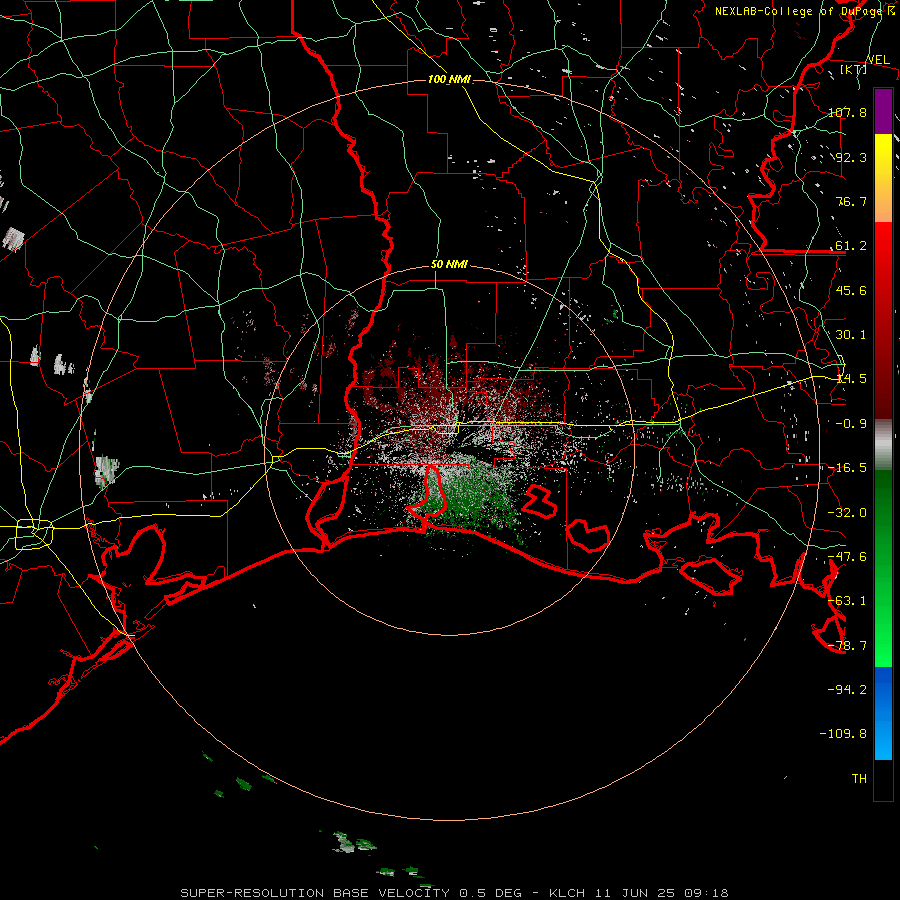This screenshot has width=900, height=900.
Task: Click the gray segment of the color bar
Action: pyautogui.click(x=883, y=445)
